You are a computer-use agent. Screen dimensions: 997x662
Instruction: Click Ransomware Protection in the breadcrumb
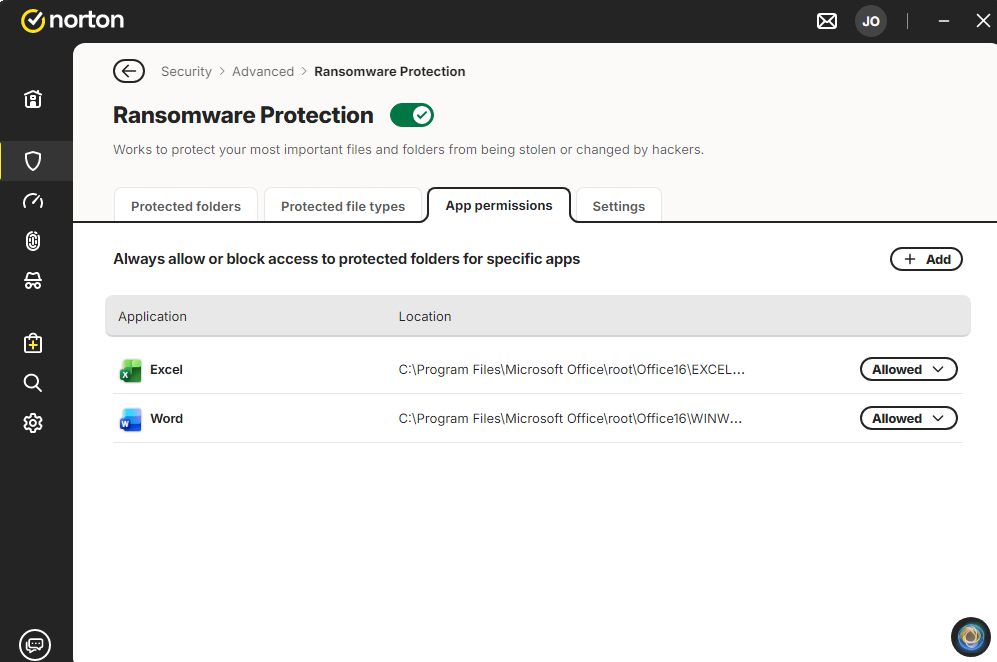pyautogui.click(x=390, y=71)
